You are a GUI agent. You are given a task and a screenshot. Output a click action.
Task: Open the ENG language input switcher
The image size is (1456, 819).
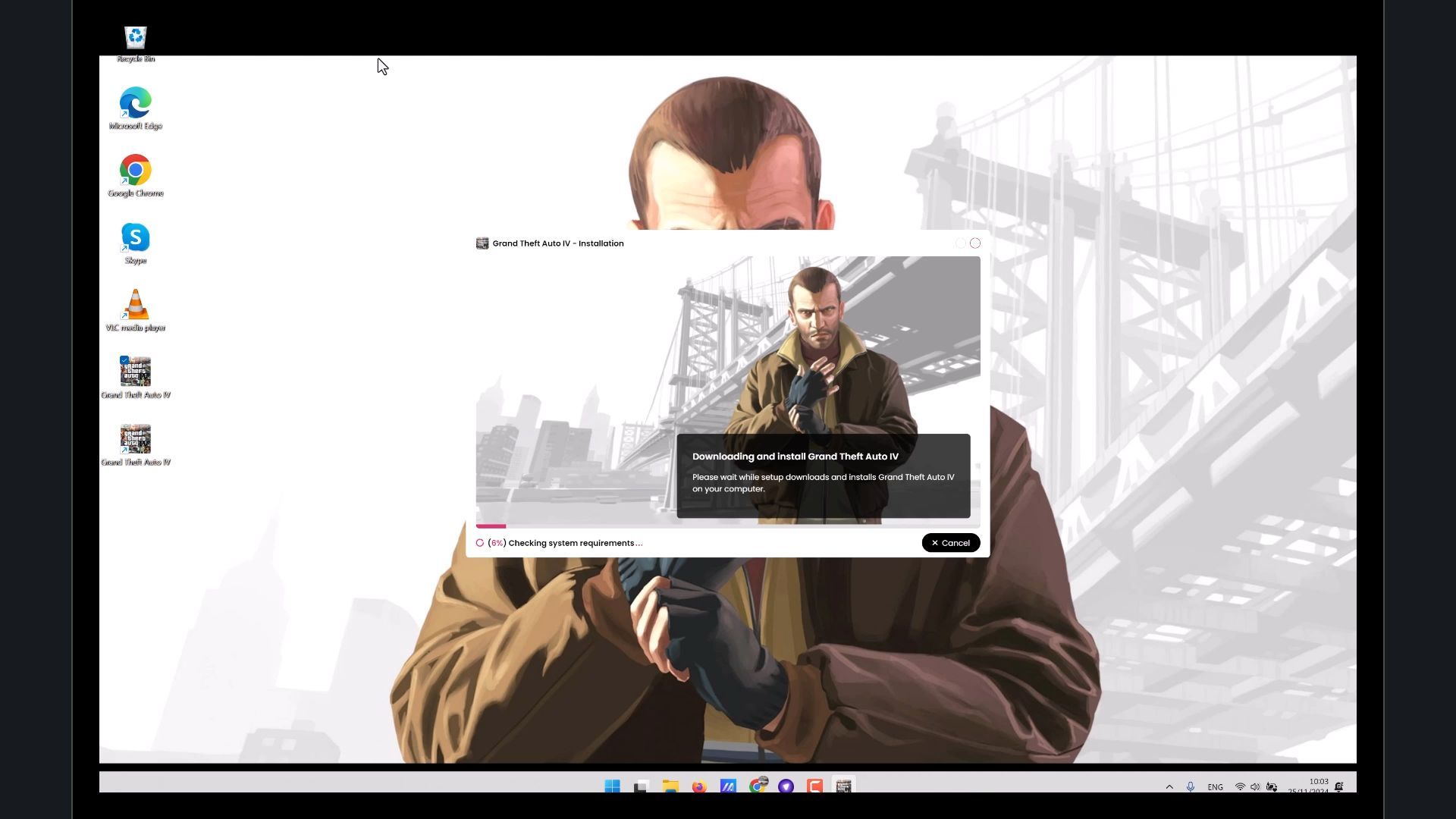[x=1216, y=787]
